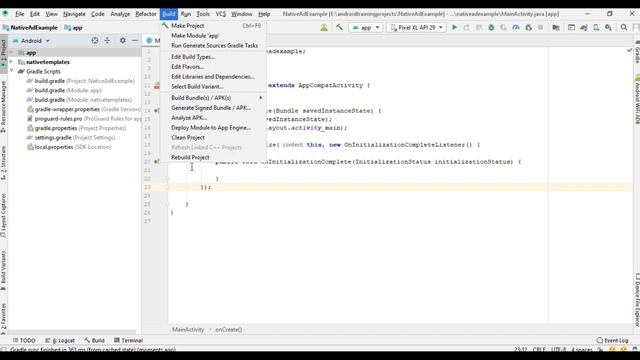Click the Make Project hammer icon in toolbar
Image resolution: width=640 pixels, height=360 pixels.
339,27
